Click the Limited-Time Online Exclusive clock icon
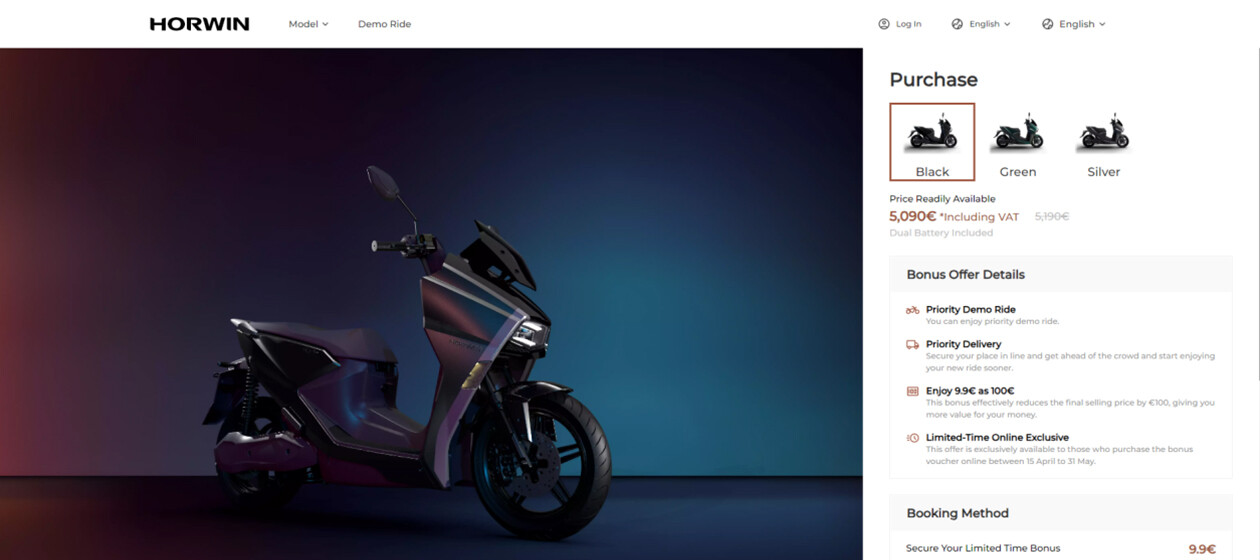Image resolution: width=1260 pixels, height=560 pixels. [x=912, y=438]
